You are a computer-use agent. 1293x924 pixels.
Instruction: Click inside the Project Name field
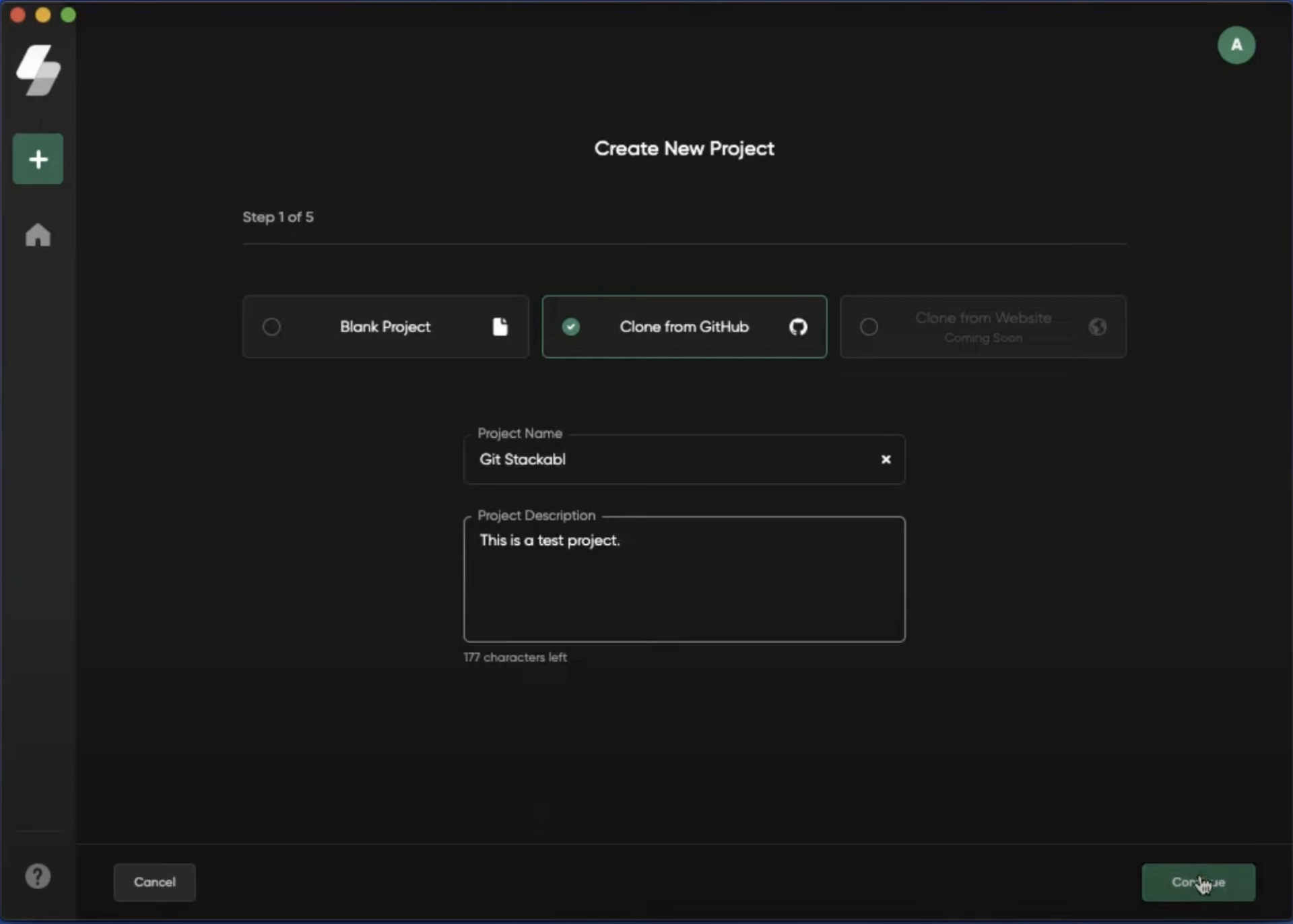click(673, 459)
